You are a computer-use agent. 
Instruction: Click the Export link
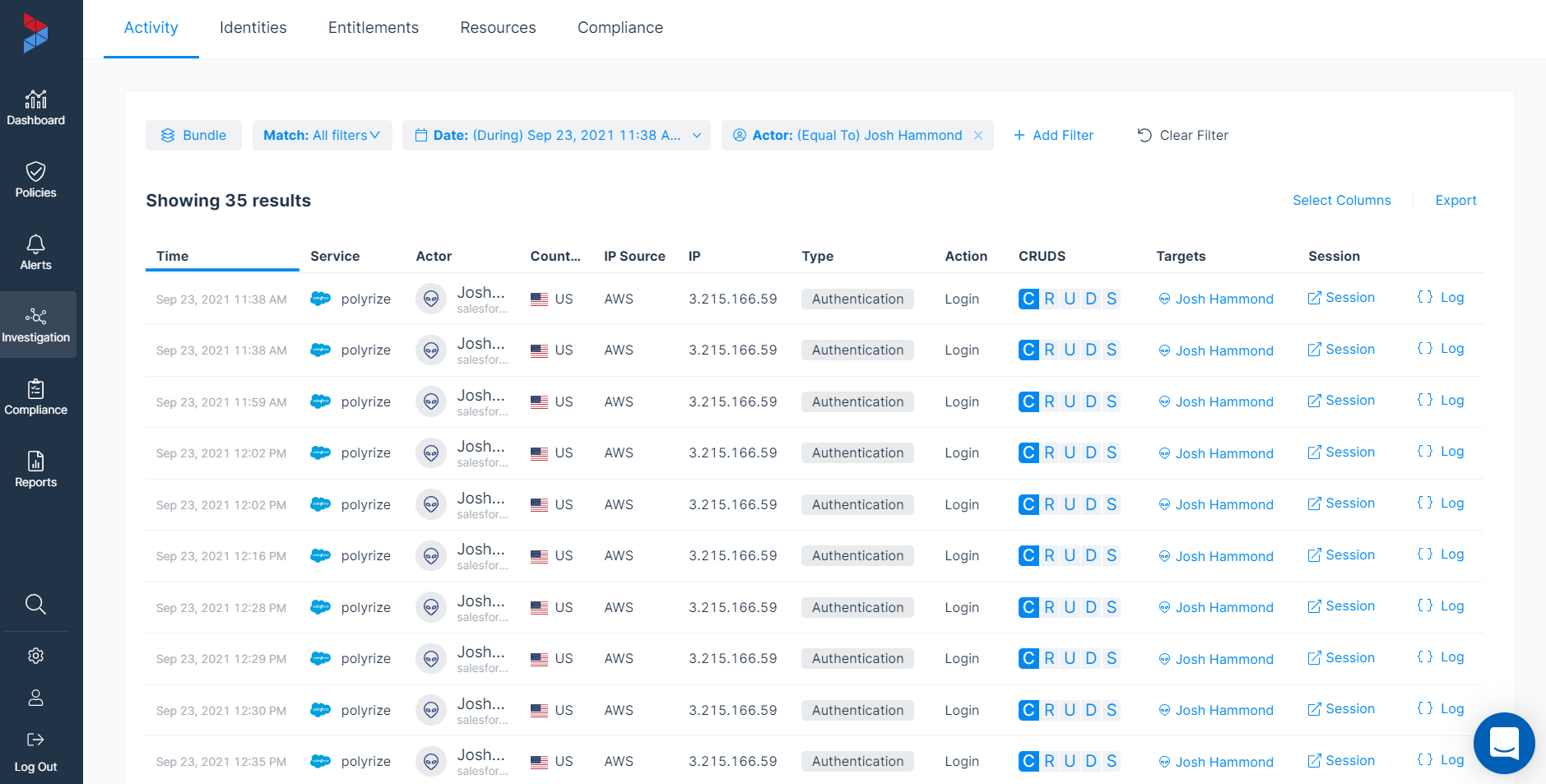tap(1455, 201)
